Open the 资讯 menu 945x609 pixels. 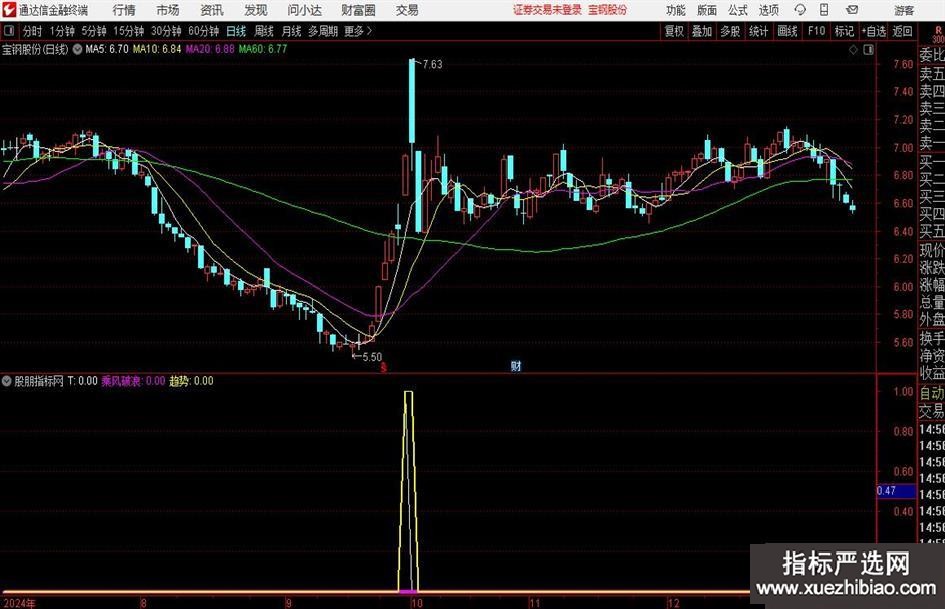[x=212, y=10]
